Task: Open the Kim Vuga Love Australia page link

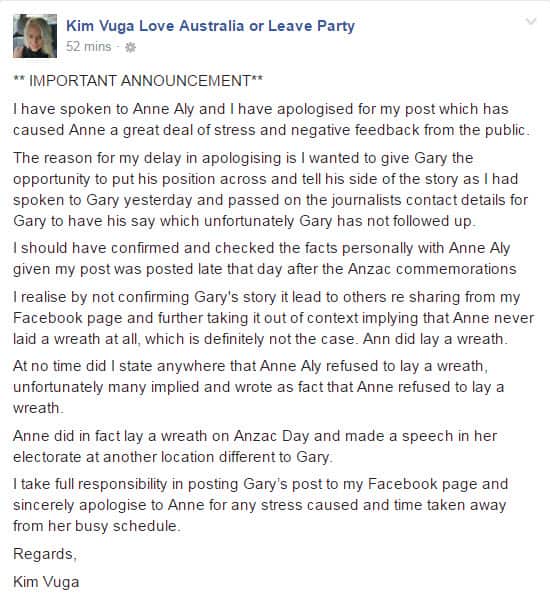Action: coord(210,26)
